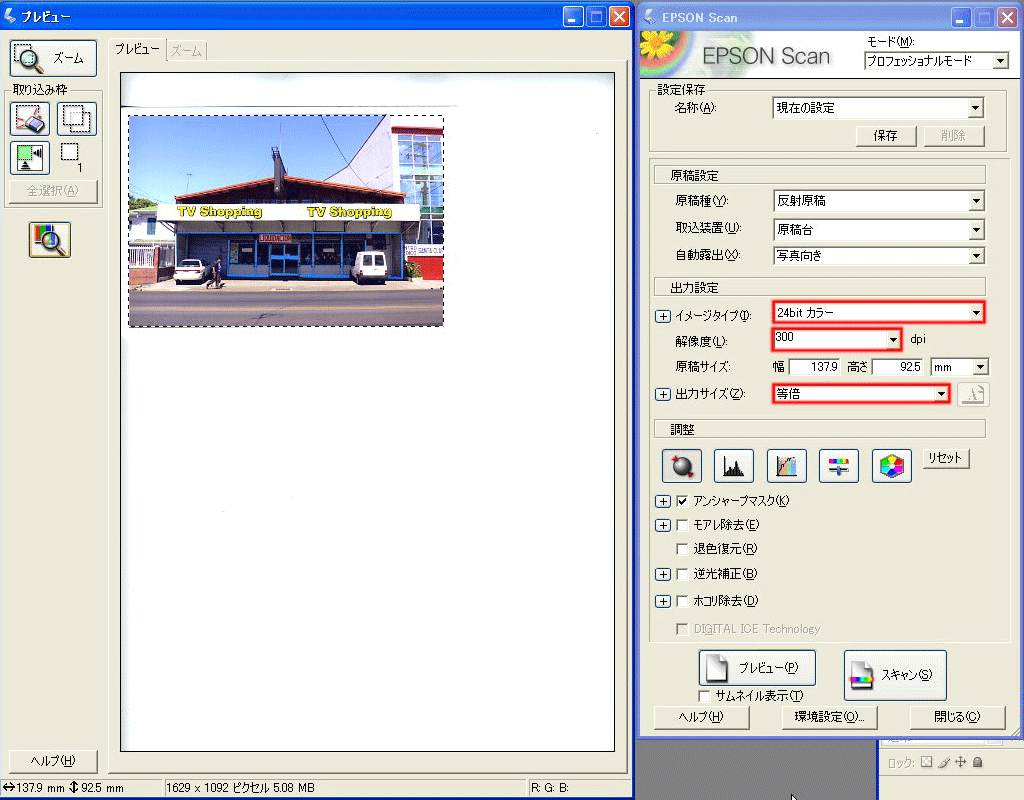Expand the イメージタイプ plus expander
Image resolution: width=1024 pixels, height=800 pixels.
(x=663, y=316)
